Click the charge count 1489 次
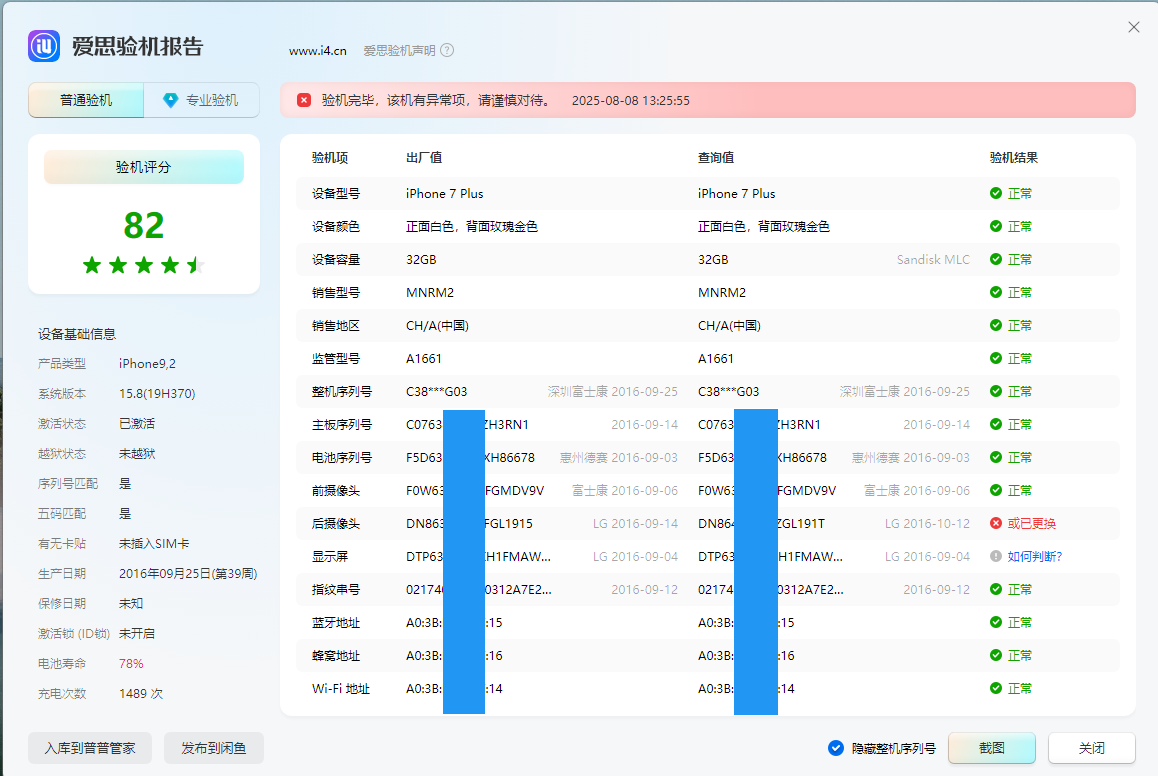Viewport: 1158px width, 776px height. pyautogui.click(x=140, y=694)
